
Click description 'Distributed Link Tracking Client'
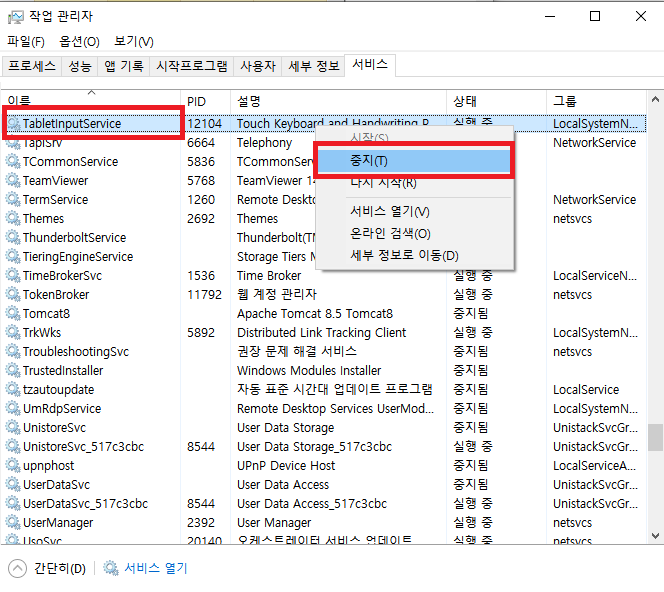(x=321, y=333)
